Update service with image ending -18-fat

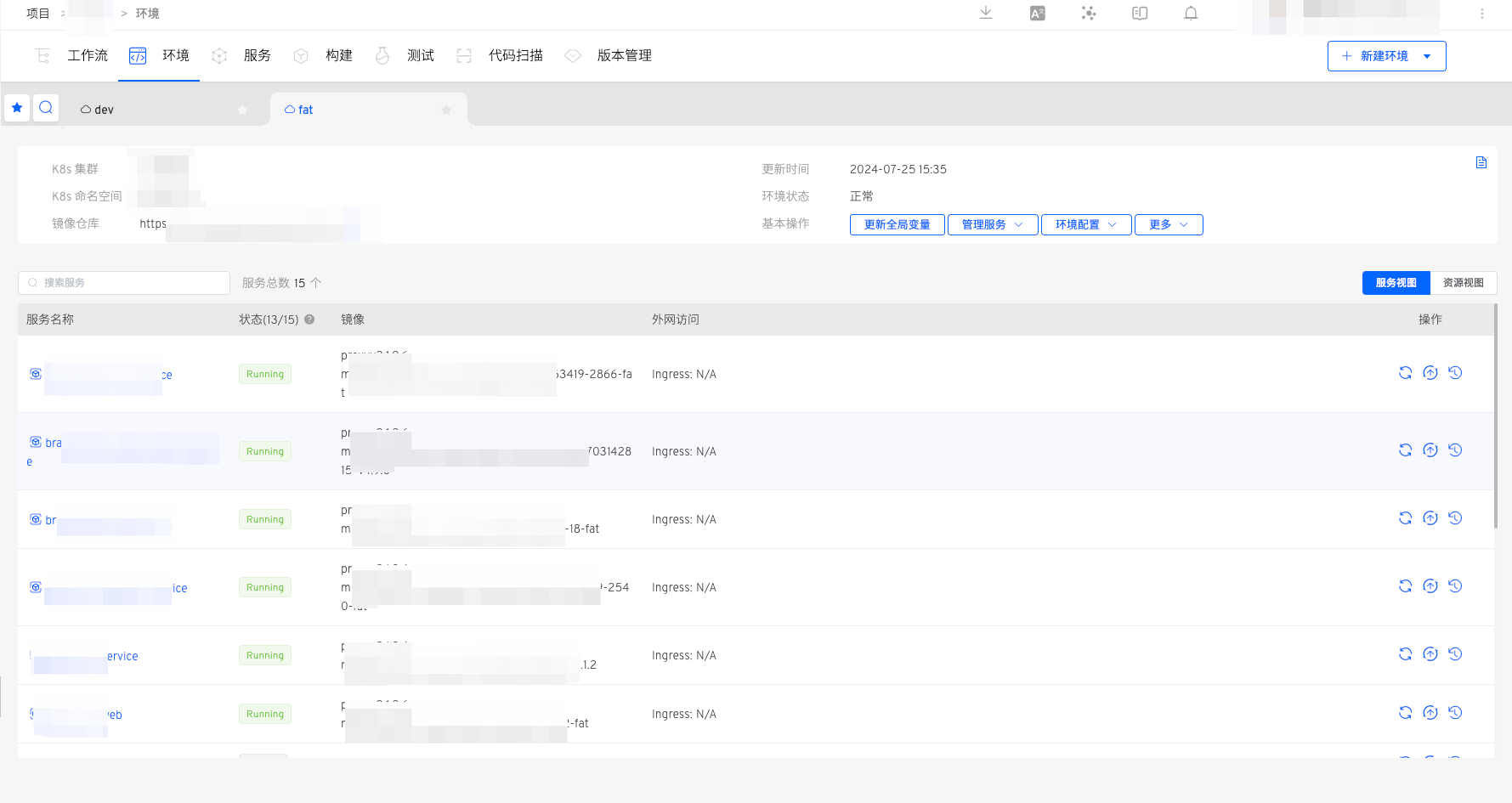click(x=1430, y=517)
